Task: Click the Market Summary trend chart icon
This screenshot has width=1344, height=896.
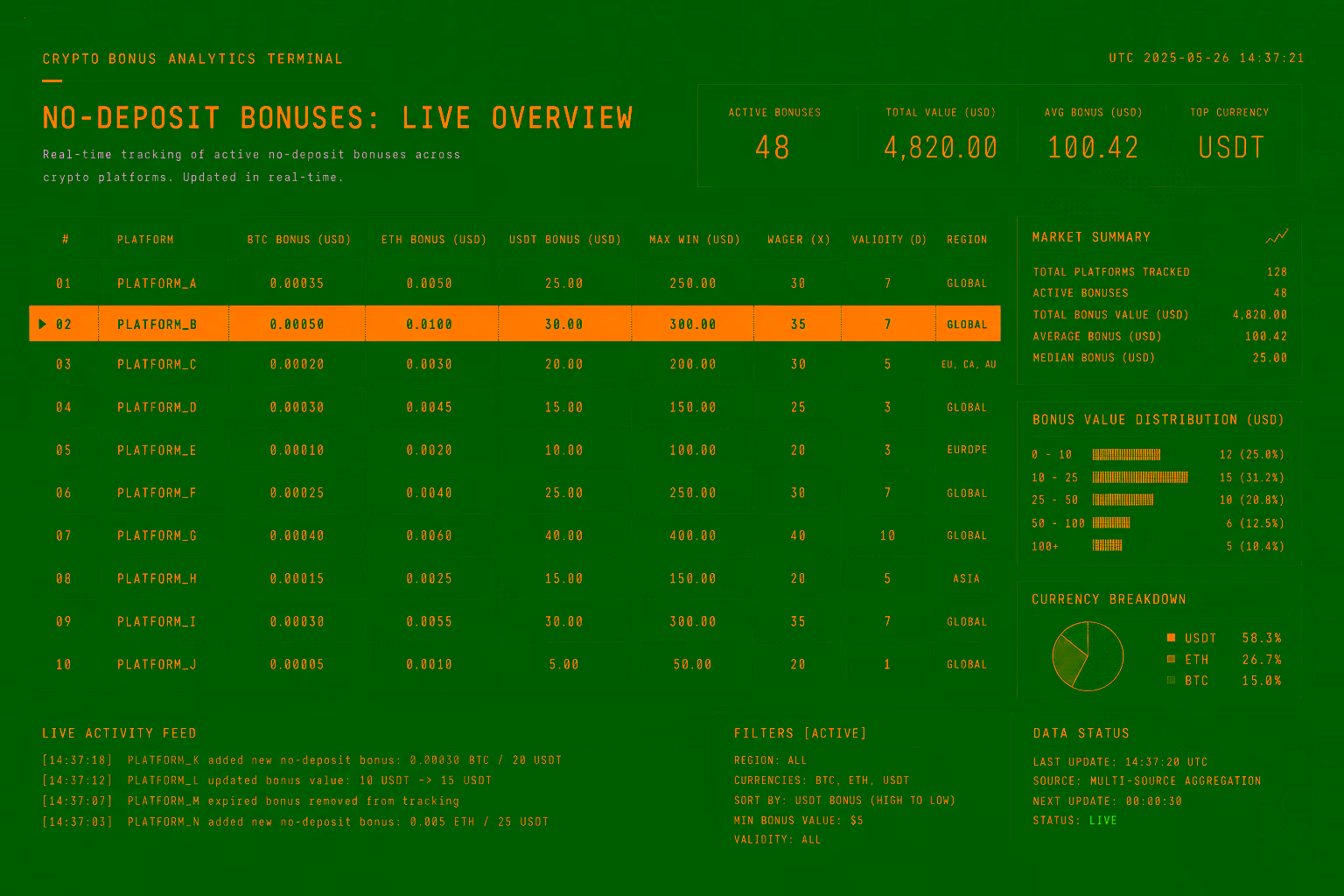Action: coord(1277,237)
